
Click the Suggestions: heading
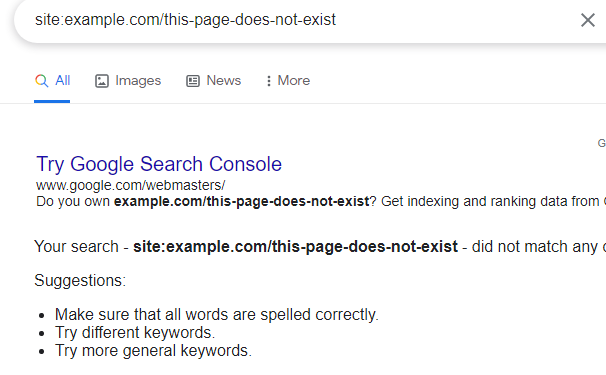(80, 280)
